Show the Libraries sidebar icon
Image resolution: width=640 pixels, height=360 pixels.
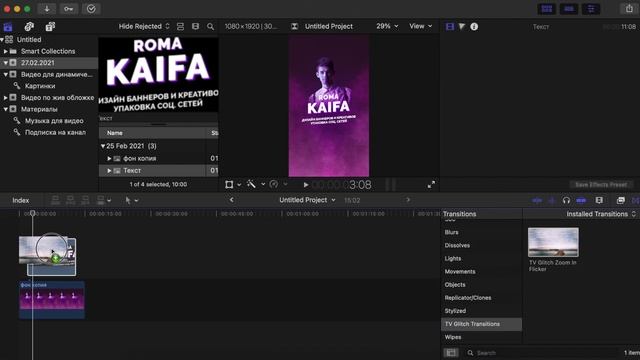[x=8, y=27]
